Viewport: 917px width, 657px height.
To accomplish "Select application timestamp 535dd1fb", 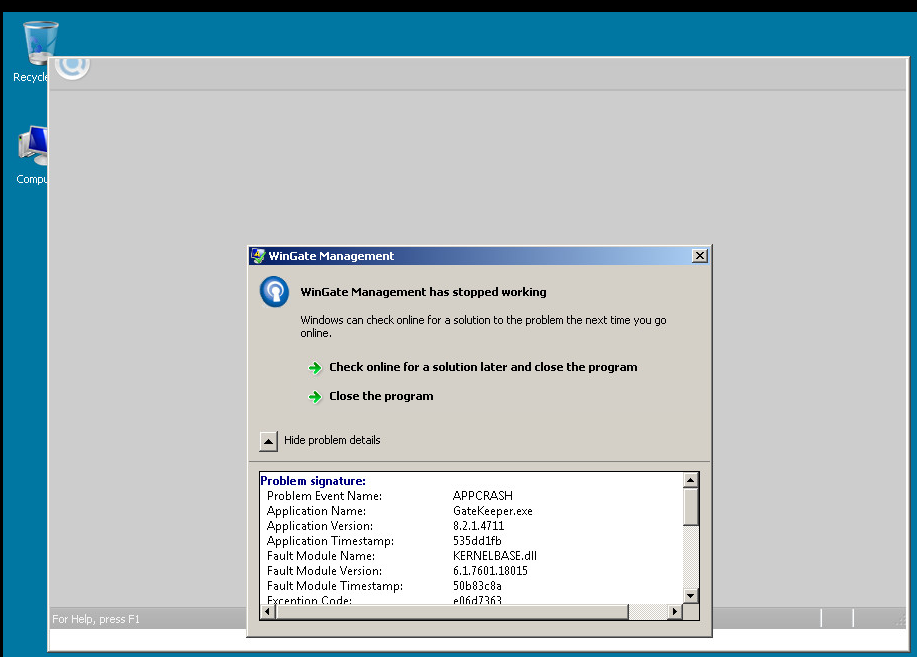I will point(477,541).
